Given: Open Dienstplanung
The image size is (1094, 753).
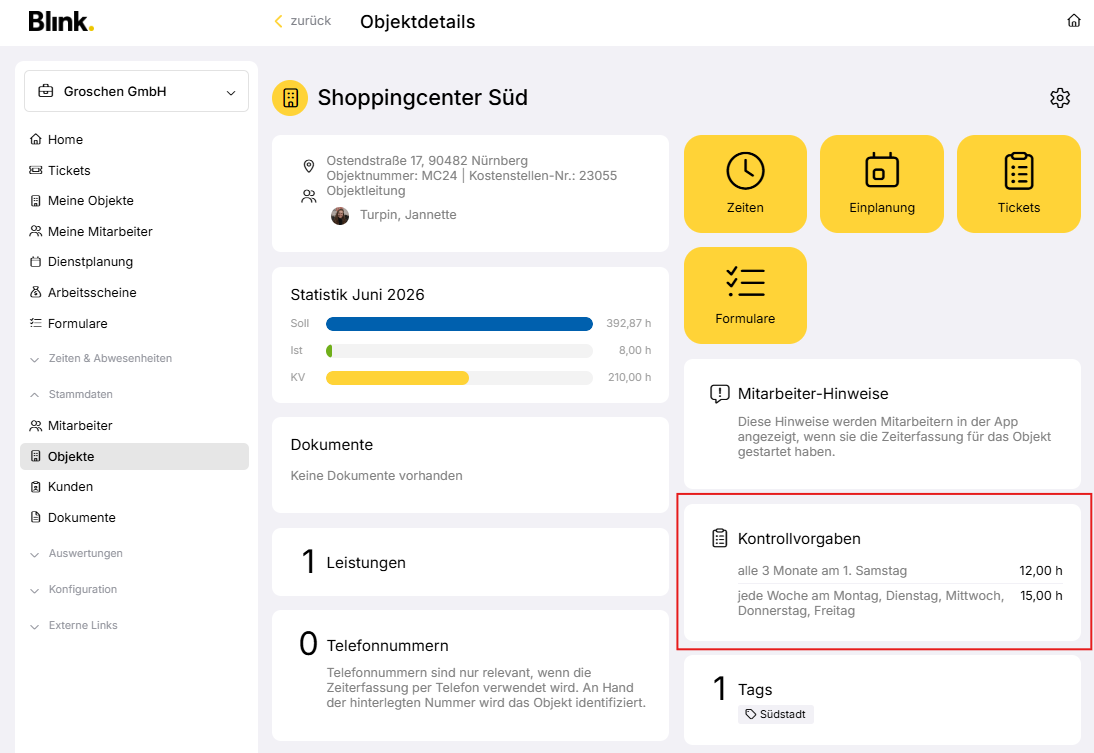Looking at the screenshot, I should click(x=90, y=262).
